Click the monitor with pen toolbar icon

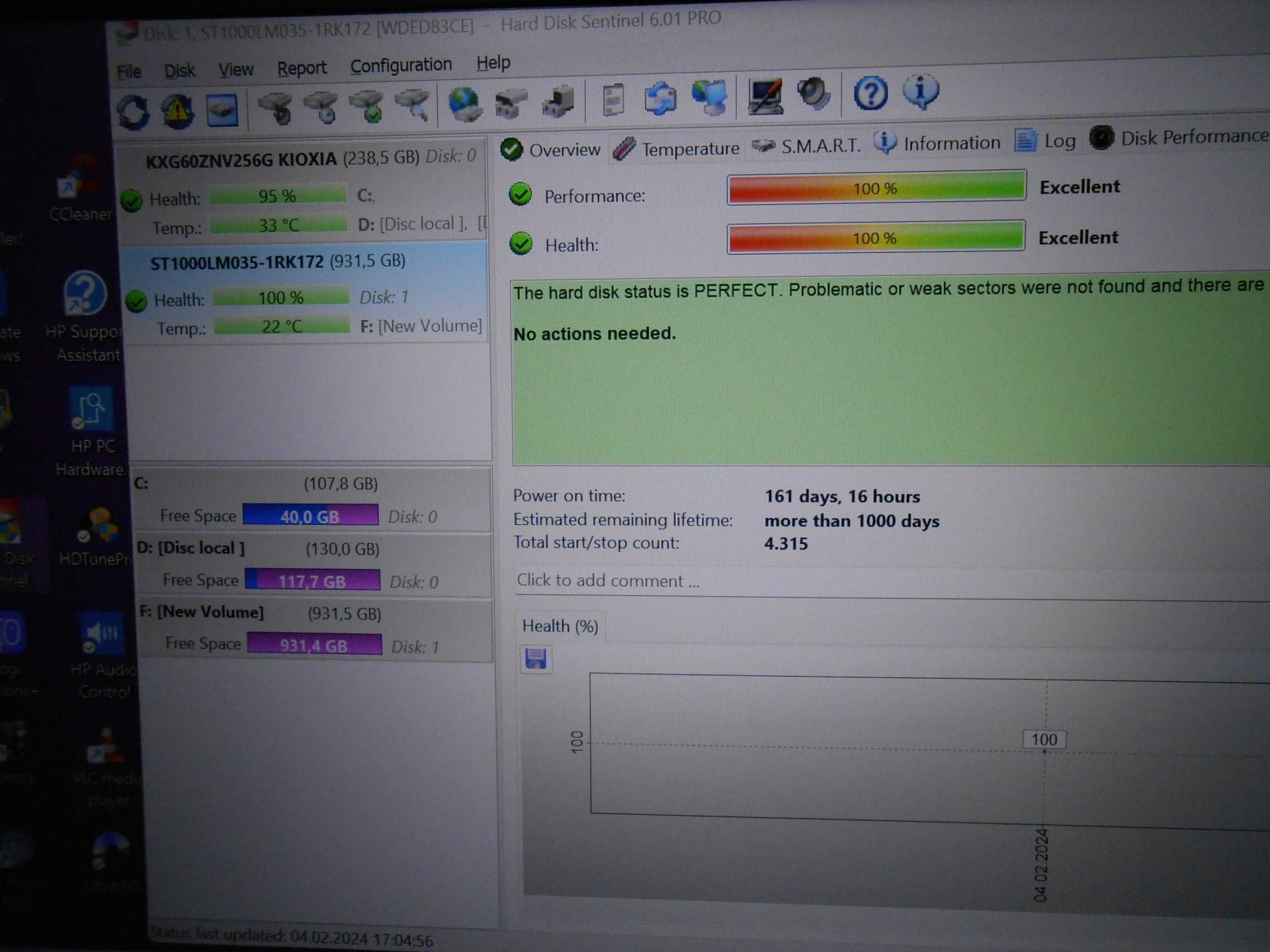click(765, 96)
